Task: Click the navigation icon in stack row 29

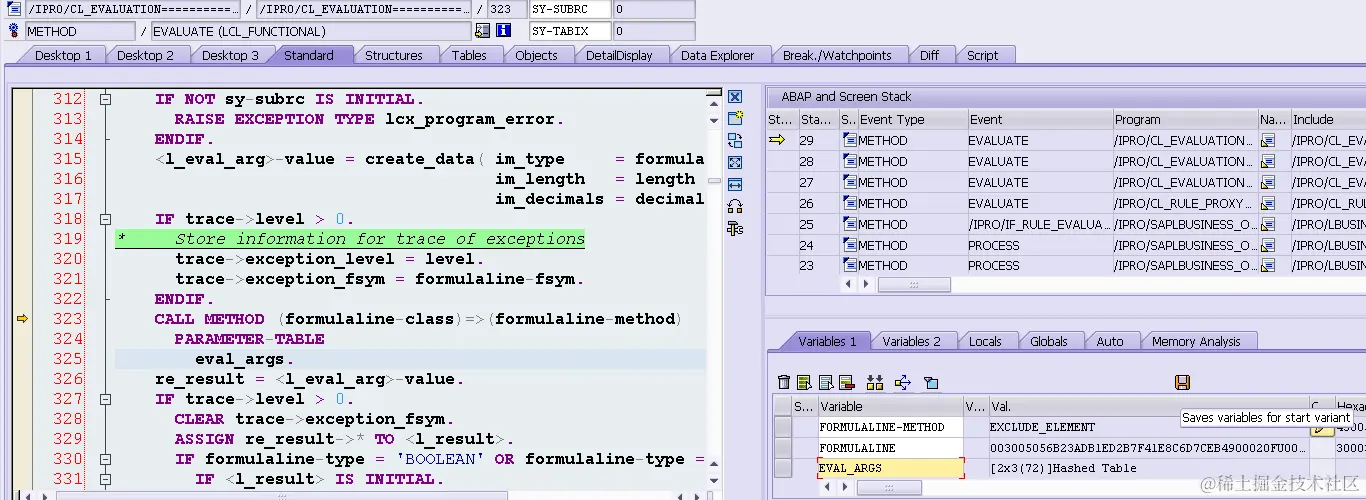Action: 1268,141
